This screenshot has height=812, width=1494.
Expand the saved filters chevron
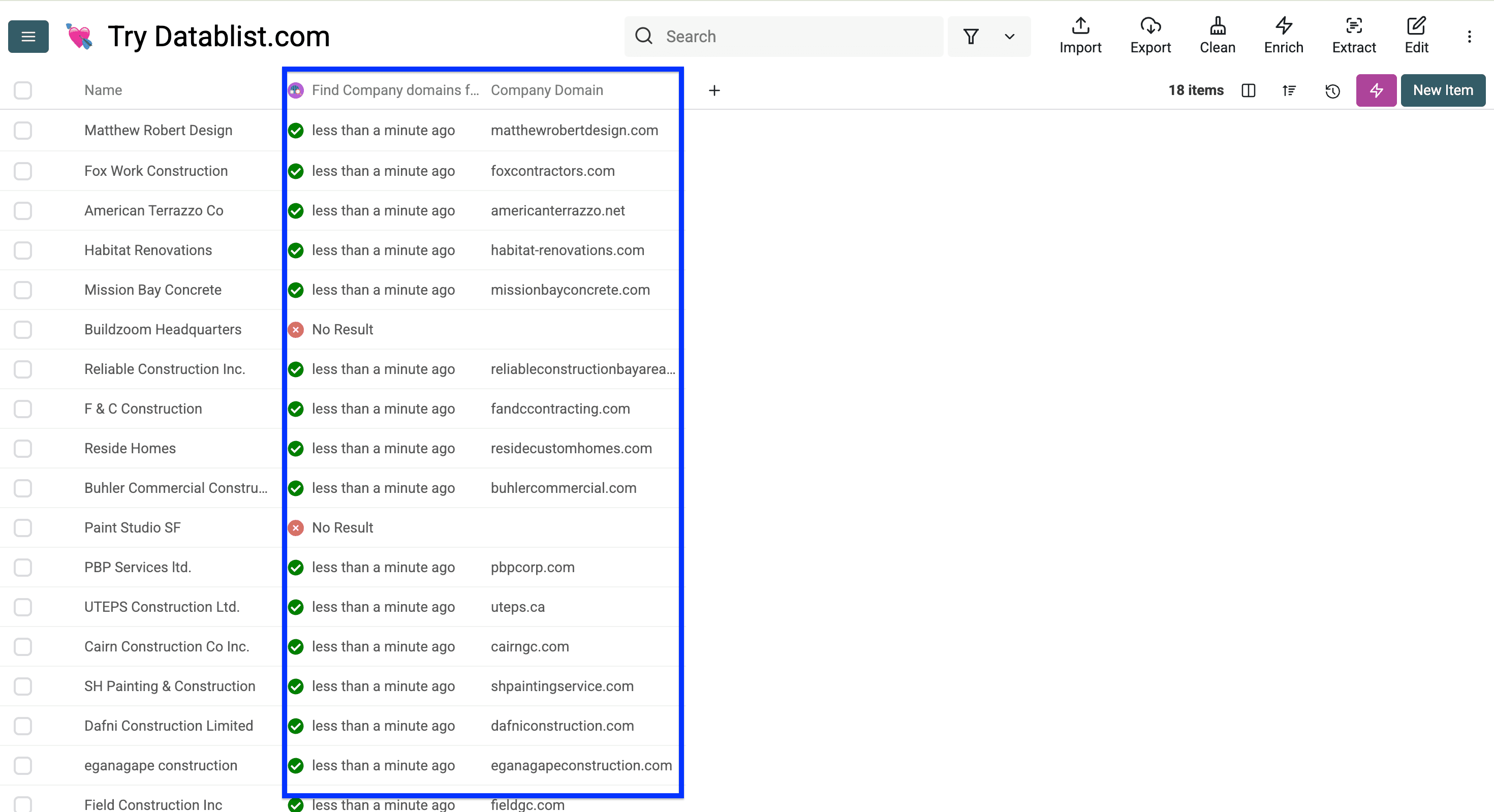pos(1009,36)
